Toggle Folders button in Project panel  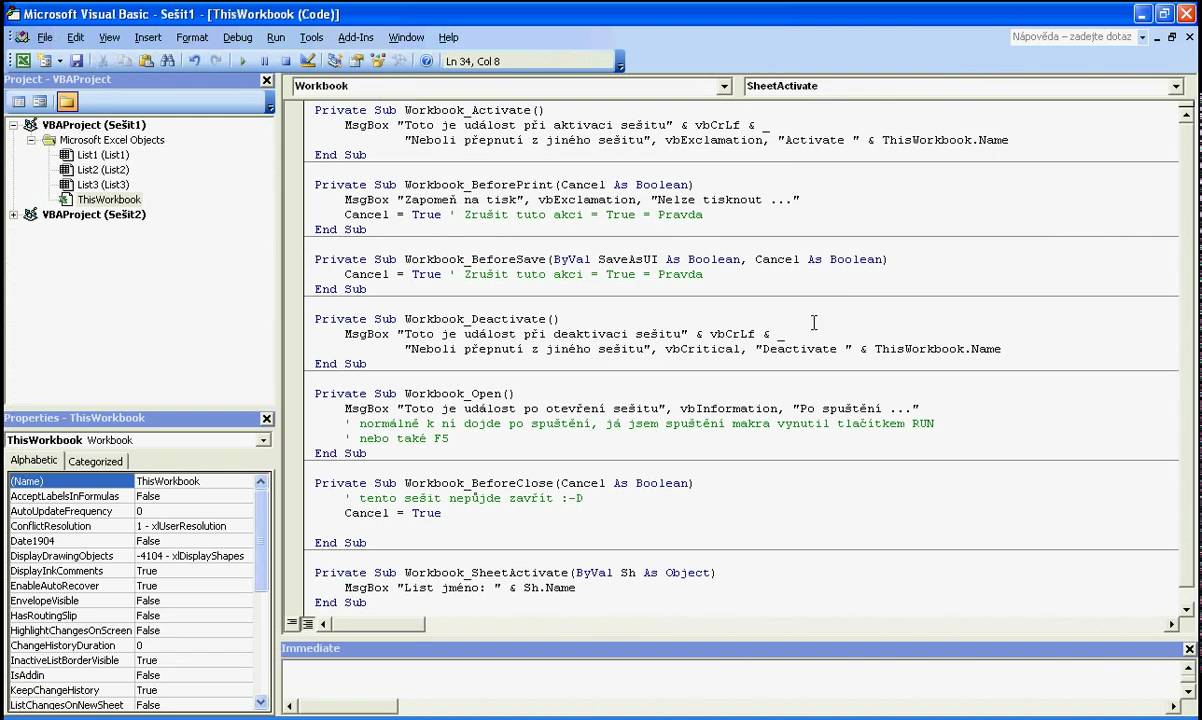pyautogui.click(x=66, y=101)
